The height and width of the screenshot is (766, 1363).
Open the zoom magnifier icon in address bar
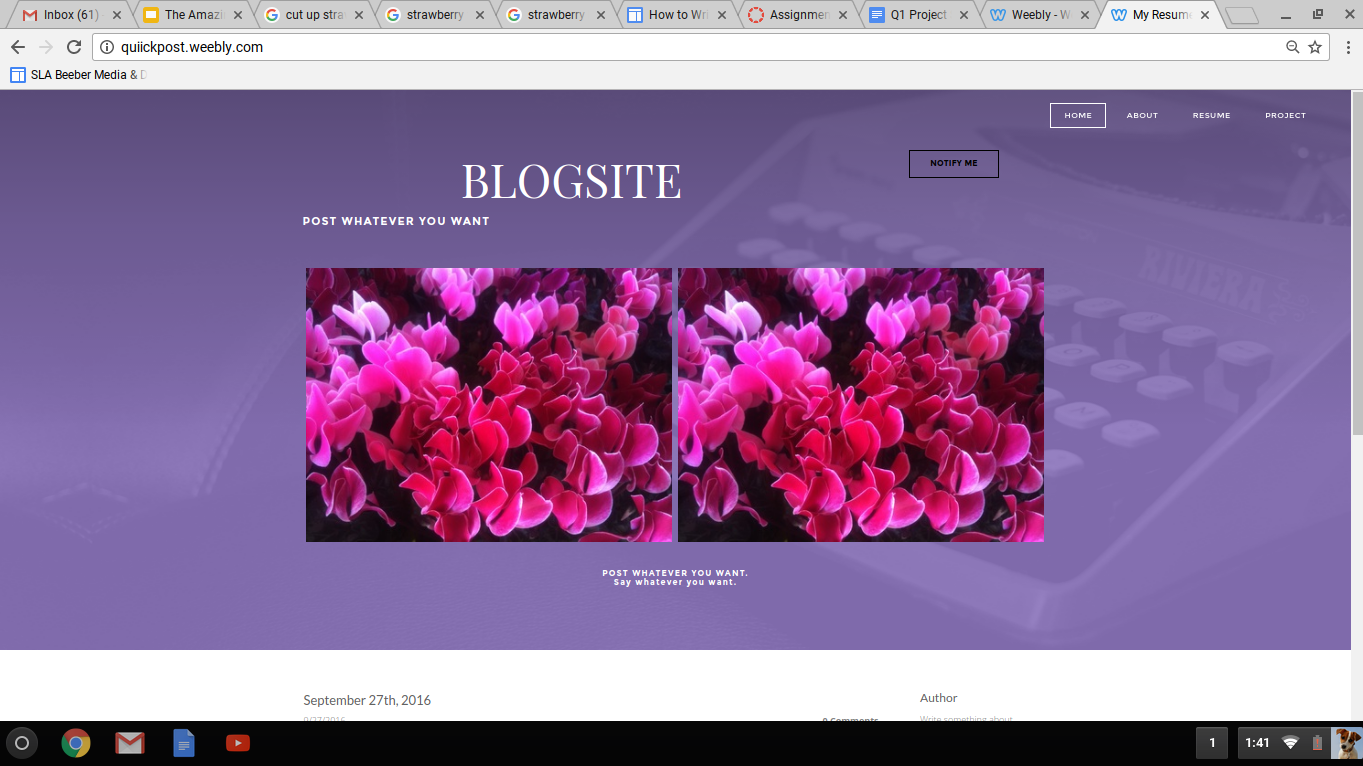click(1292, 47)
